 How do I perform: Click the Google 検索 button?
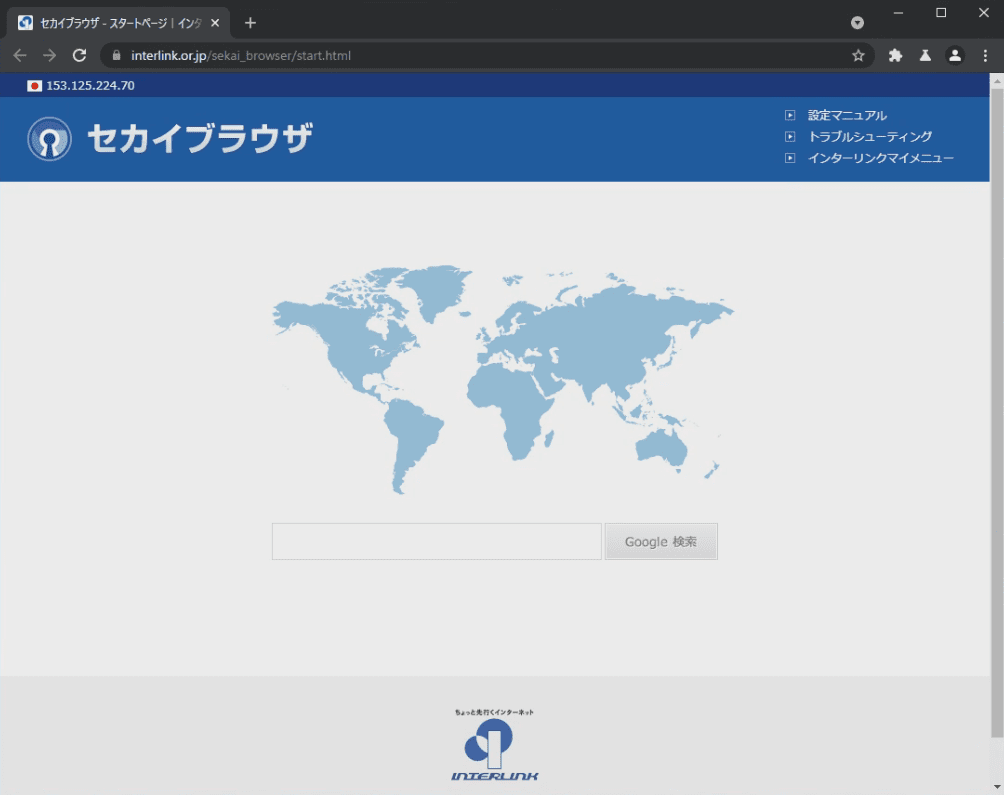(x=661, y=542)
